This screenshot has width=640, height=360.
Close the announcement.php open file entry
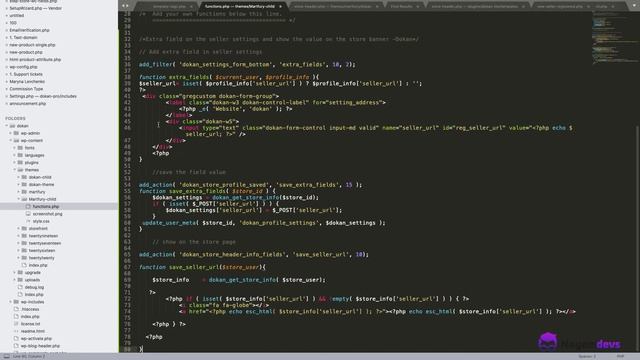coord(7,104)
